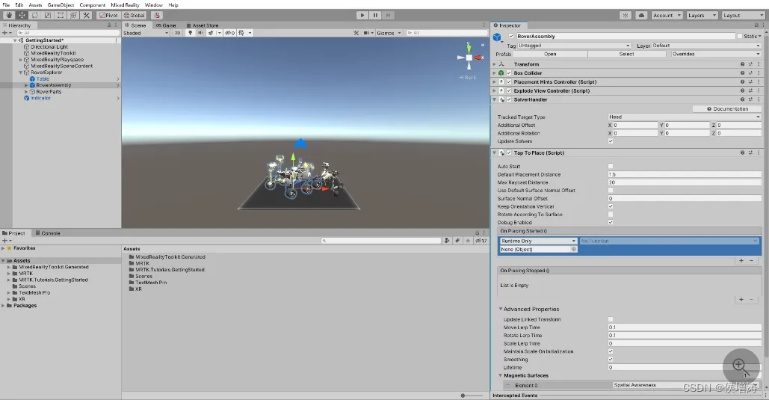Image resolution: width=769 pixels, height=400 pixels.
Task: Collapse the Advanced Properties section
Action: (x=501, y=309)
